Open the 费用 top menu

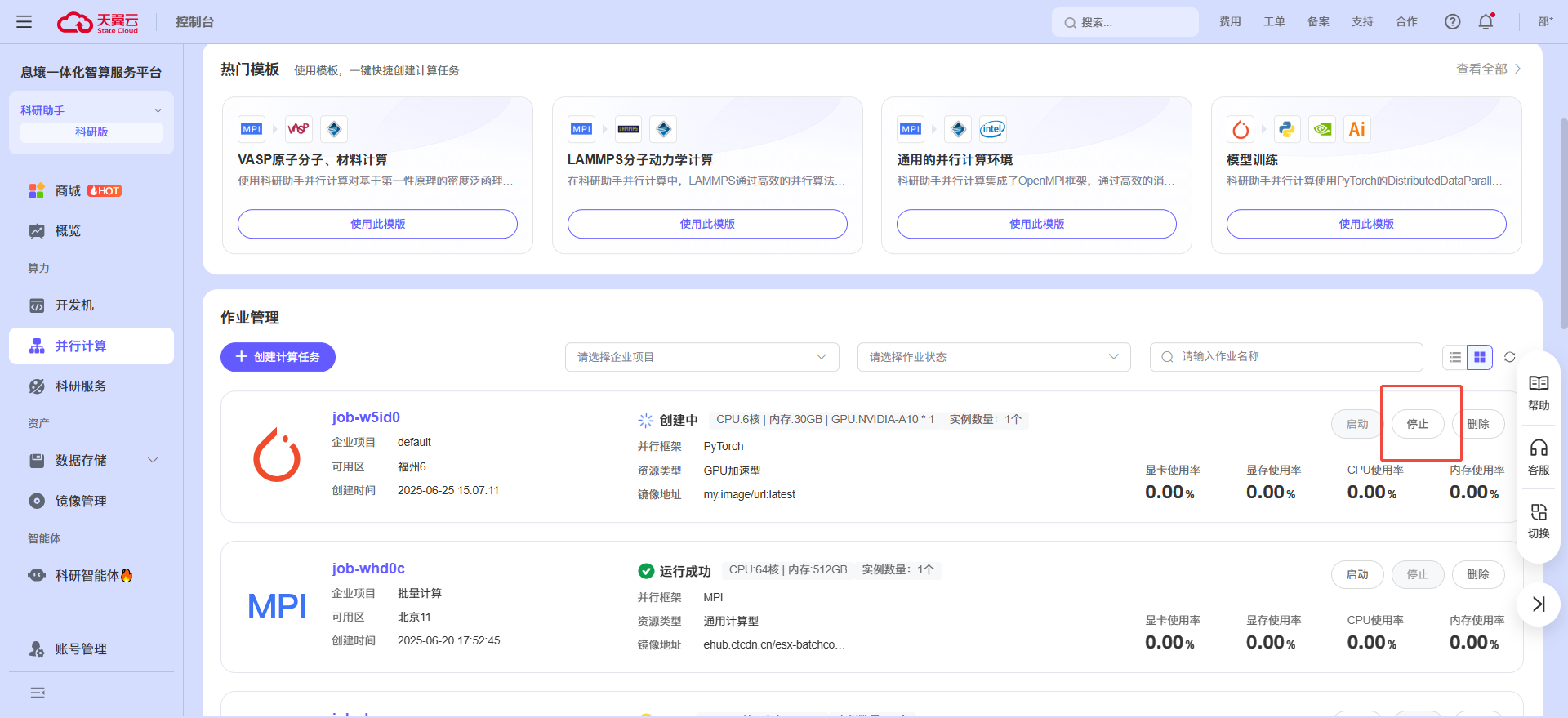click(x=1230, y=22)
